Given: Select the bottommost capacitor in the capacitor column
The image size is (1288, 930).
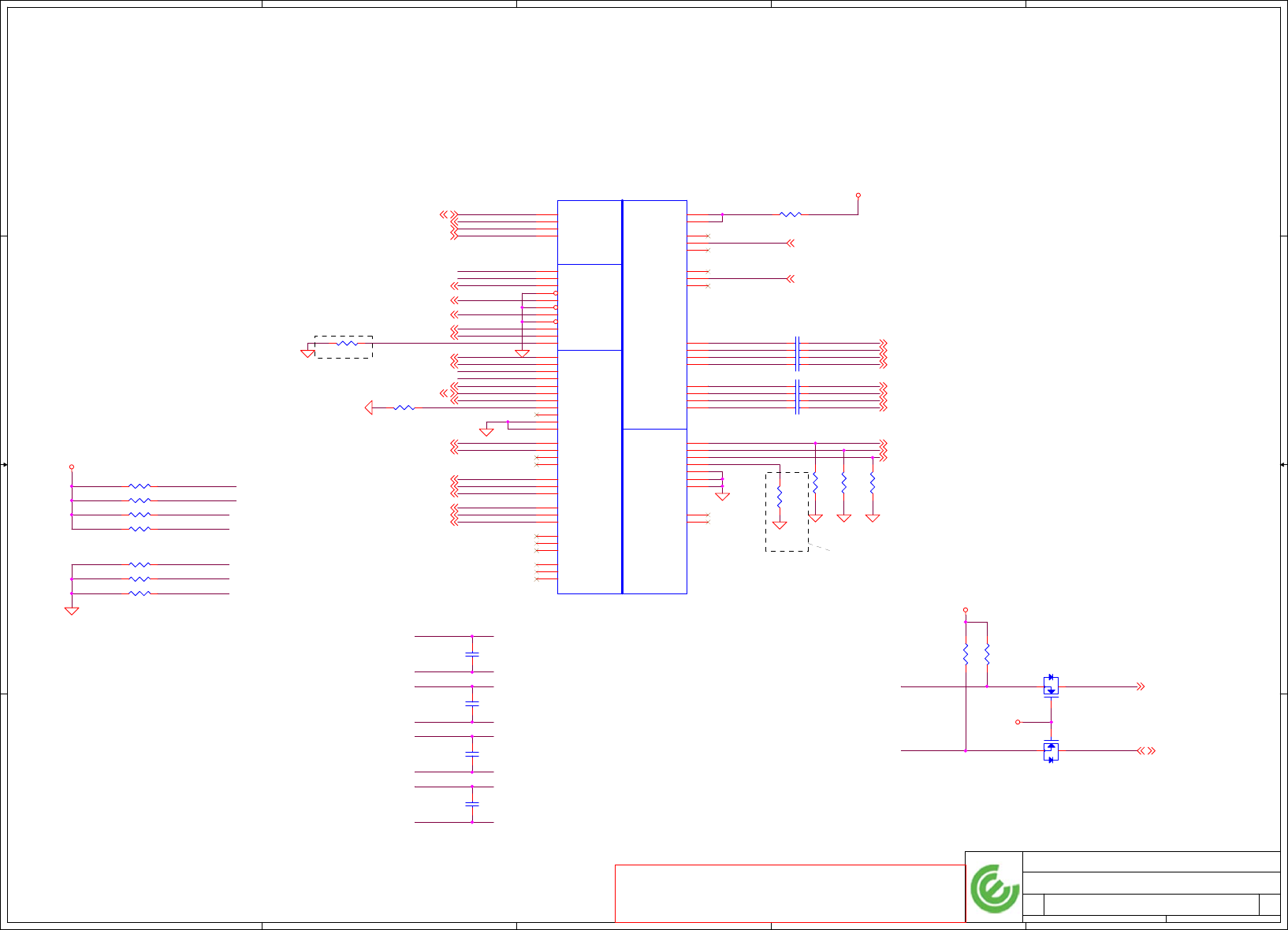Looking at the screenshot, I should [x=472, y=805].
